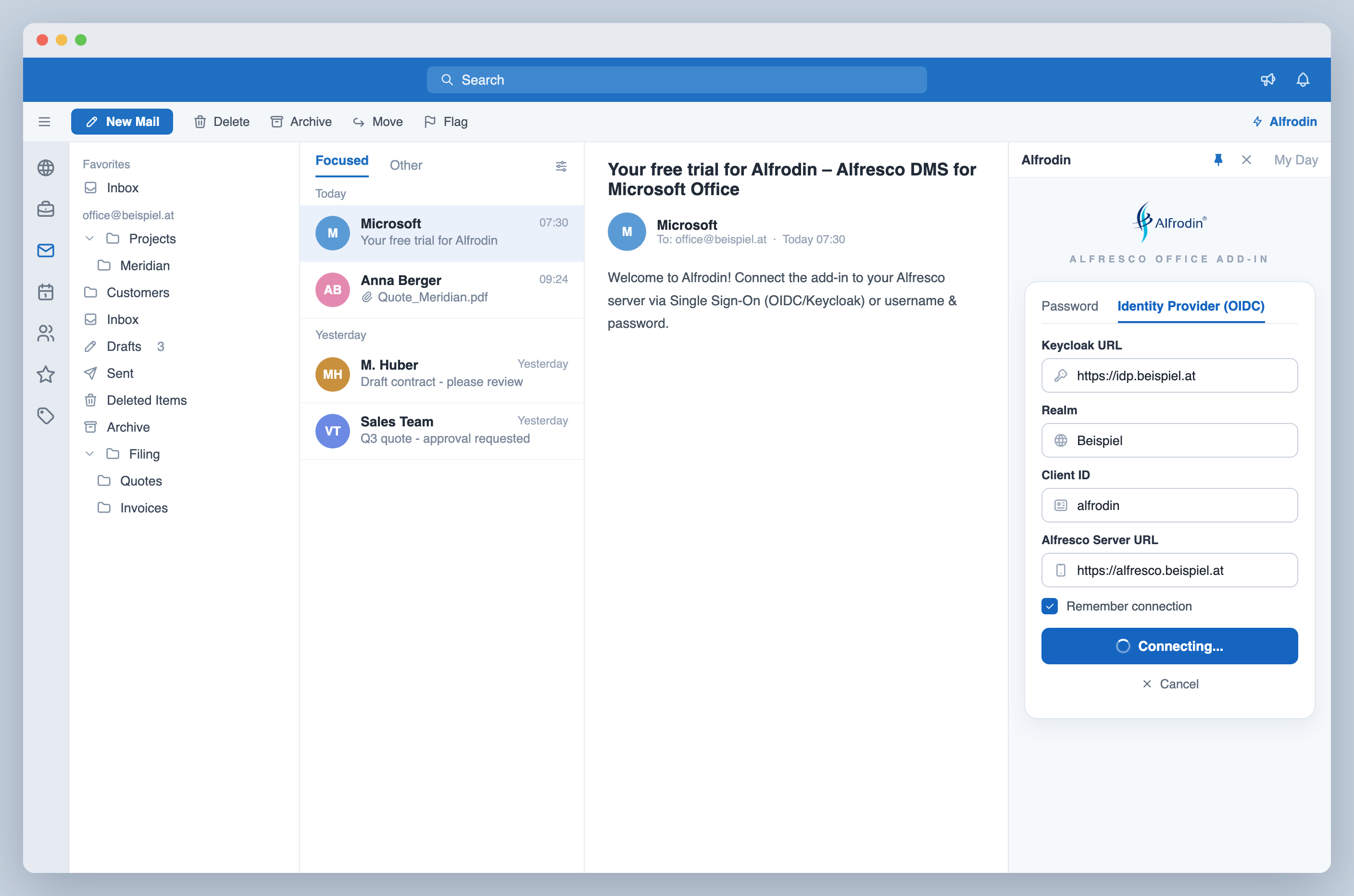This screenshot has width=1354, height=896.
Task: Collapse the Filing folder chevron
Action: click(89, 454)
